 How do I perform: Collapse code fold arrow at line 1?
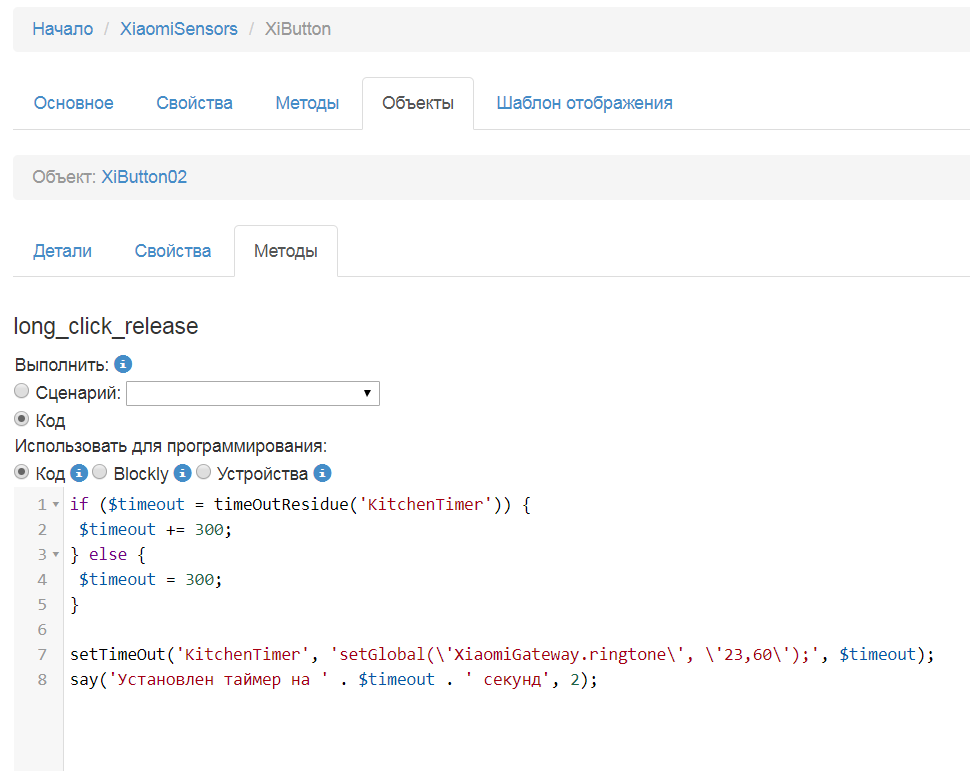tap(55, 505)
